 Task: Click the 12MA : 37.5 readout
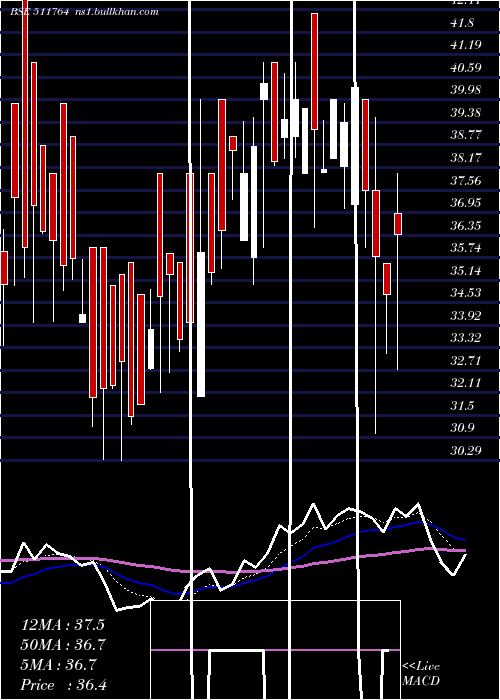point(63,625)
